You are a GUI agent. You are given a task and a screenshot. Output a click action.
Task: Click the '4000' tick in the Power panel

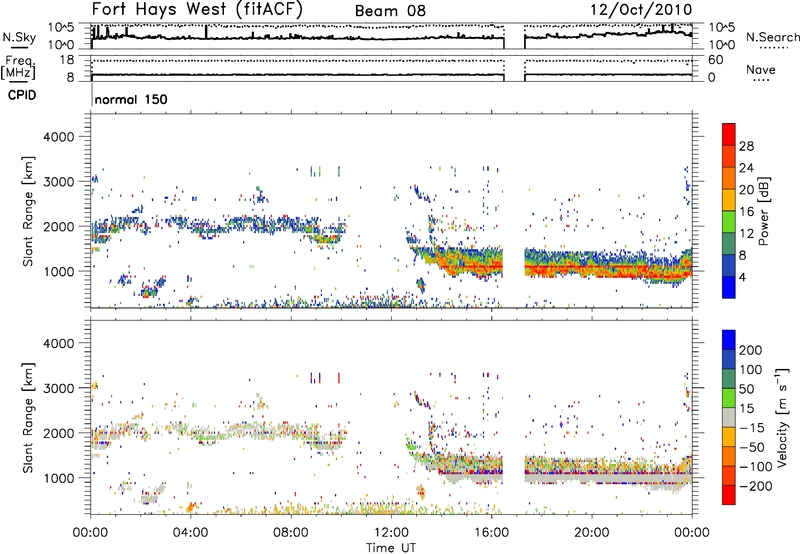pyautogui.click(x=59, y=137)
